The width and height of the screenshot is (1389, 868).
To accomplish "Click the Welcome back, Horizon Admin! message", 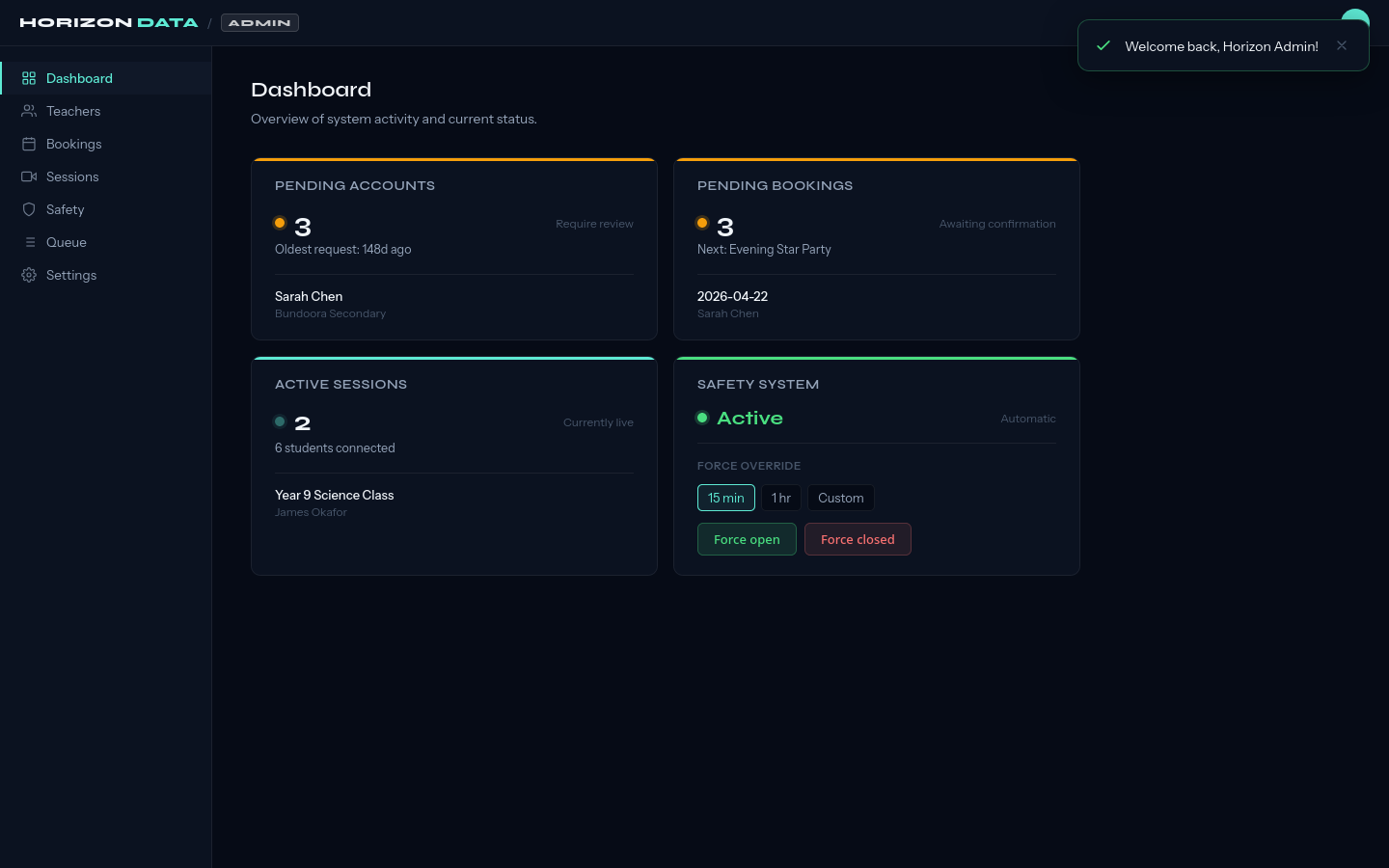I will [x=1221, y=46].
